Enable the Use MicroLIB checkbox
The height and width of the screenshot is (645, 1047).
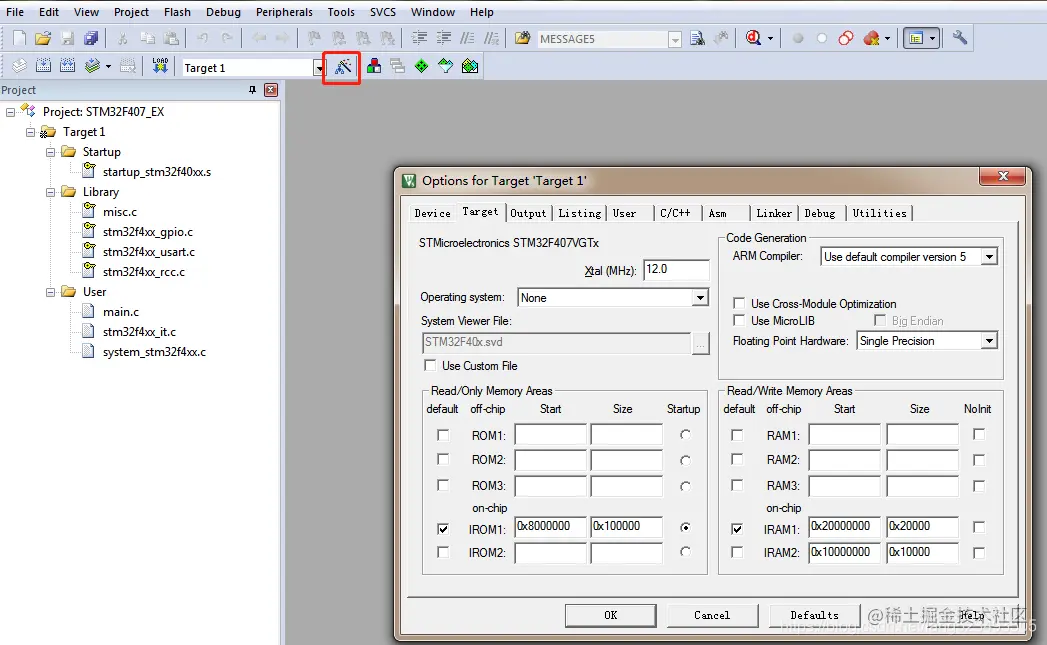click(x=739, y=320)
